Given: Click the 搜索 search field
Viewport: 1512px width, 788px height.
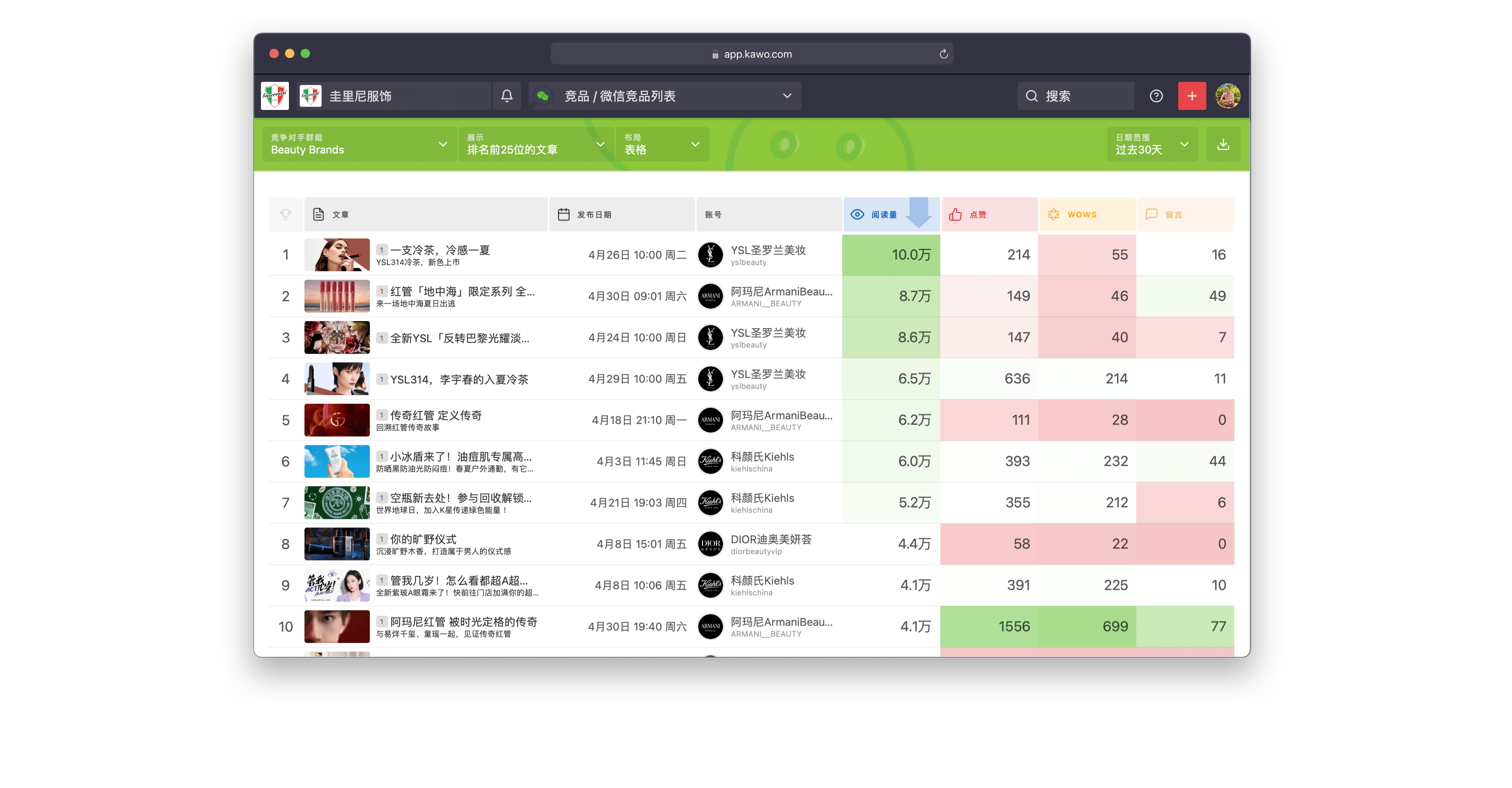Looking at the screenshot, I should point(1075,96).
